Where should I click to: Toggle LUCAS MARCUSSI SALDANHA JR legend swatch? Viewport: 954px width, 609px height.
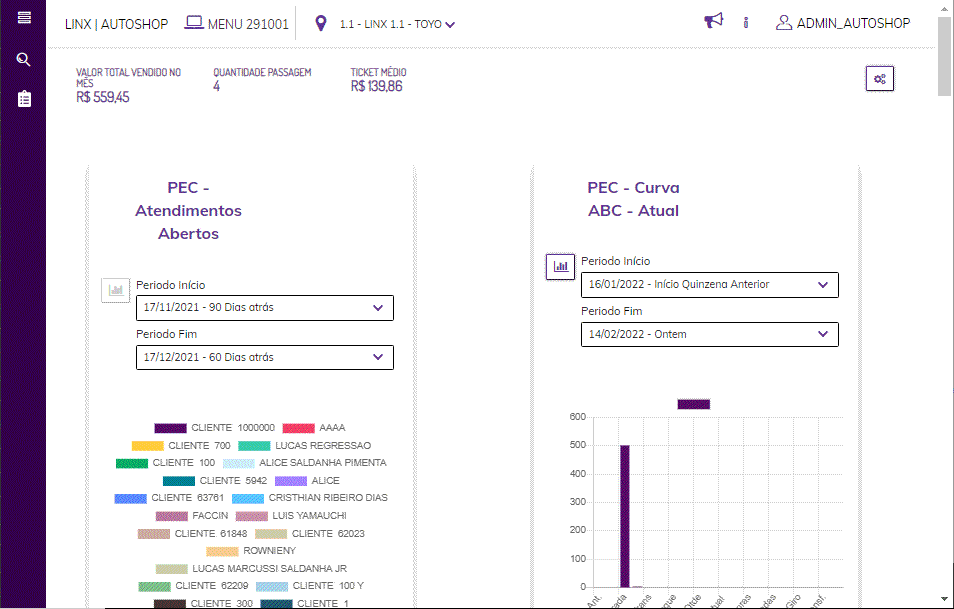click(x=172, y=569)
